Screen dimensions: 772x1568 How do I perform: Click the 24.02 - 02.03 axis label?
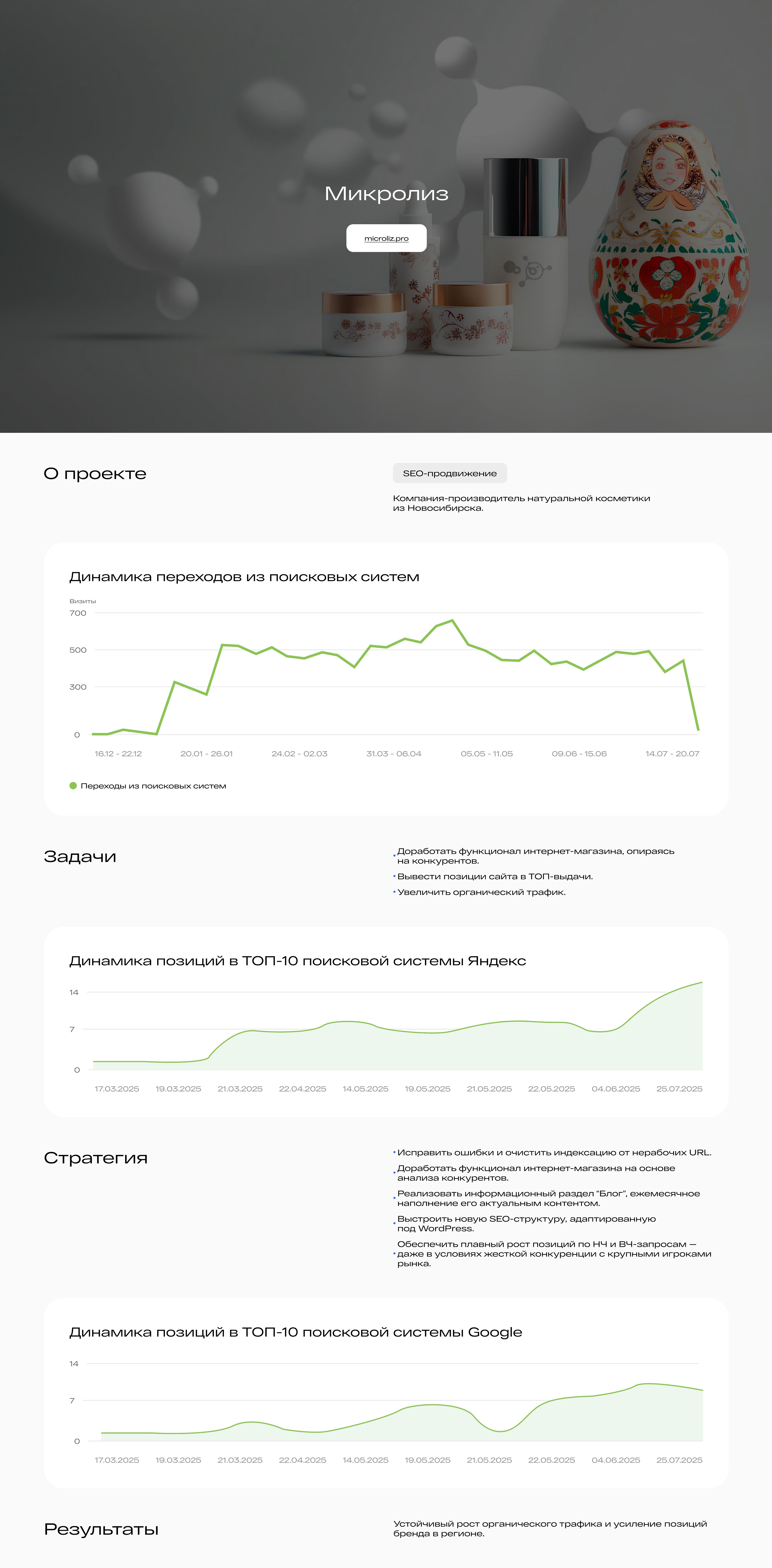pos(299,754)
